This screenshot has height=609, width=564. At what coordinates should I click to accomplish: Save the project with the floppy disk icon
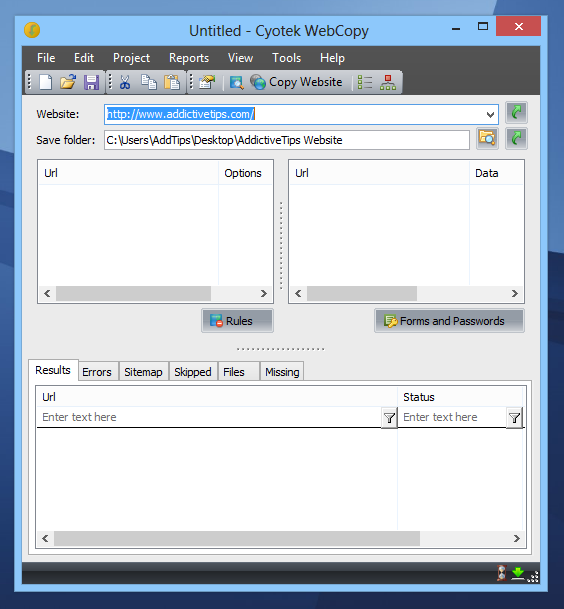(x=91, y=82)
